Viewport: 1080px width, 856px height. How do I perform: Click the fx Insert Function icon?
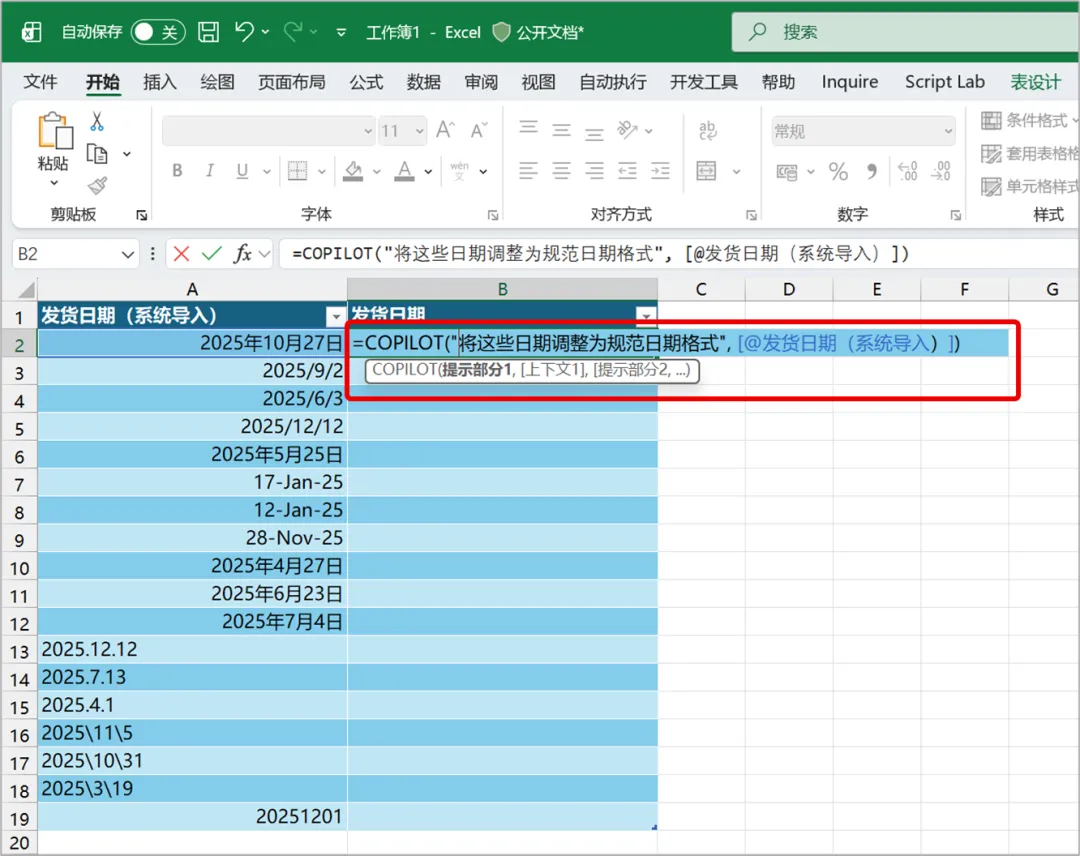[x=242, y=254]
